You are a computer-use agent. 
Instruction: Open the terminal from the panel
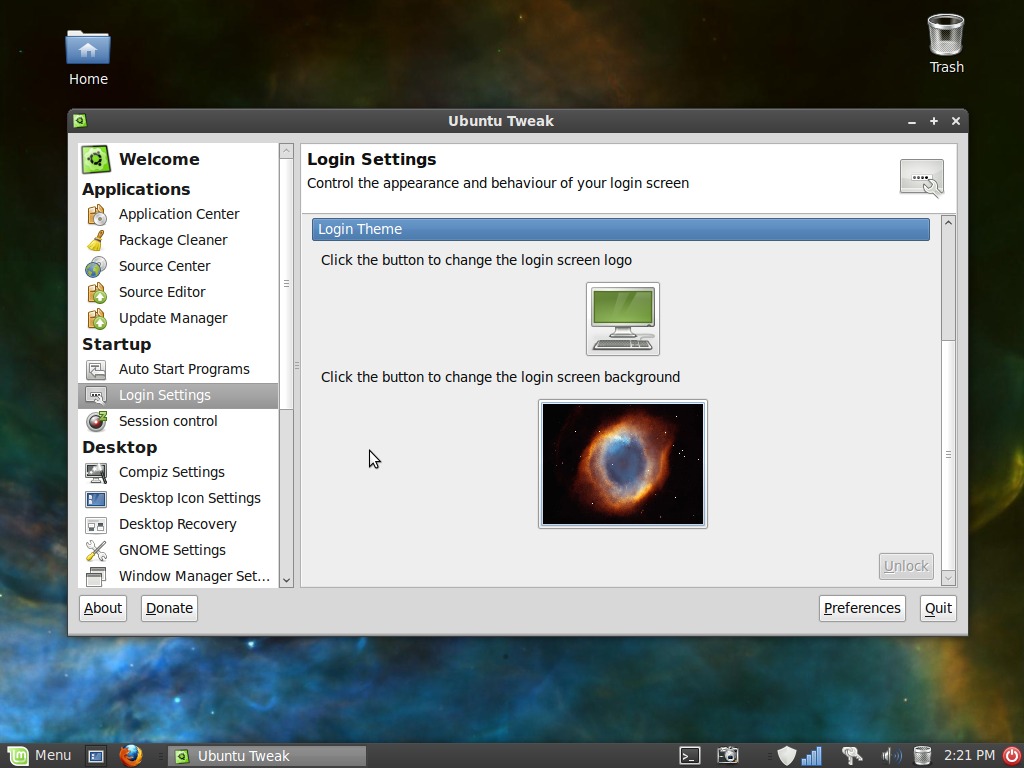[x=690, y=756]
